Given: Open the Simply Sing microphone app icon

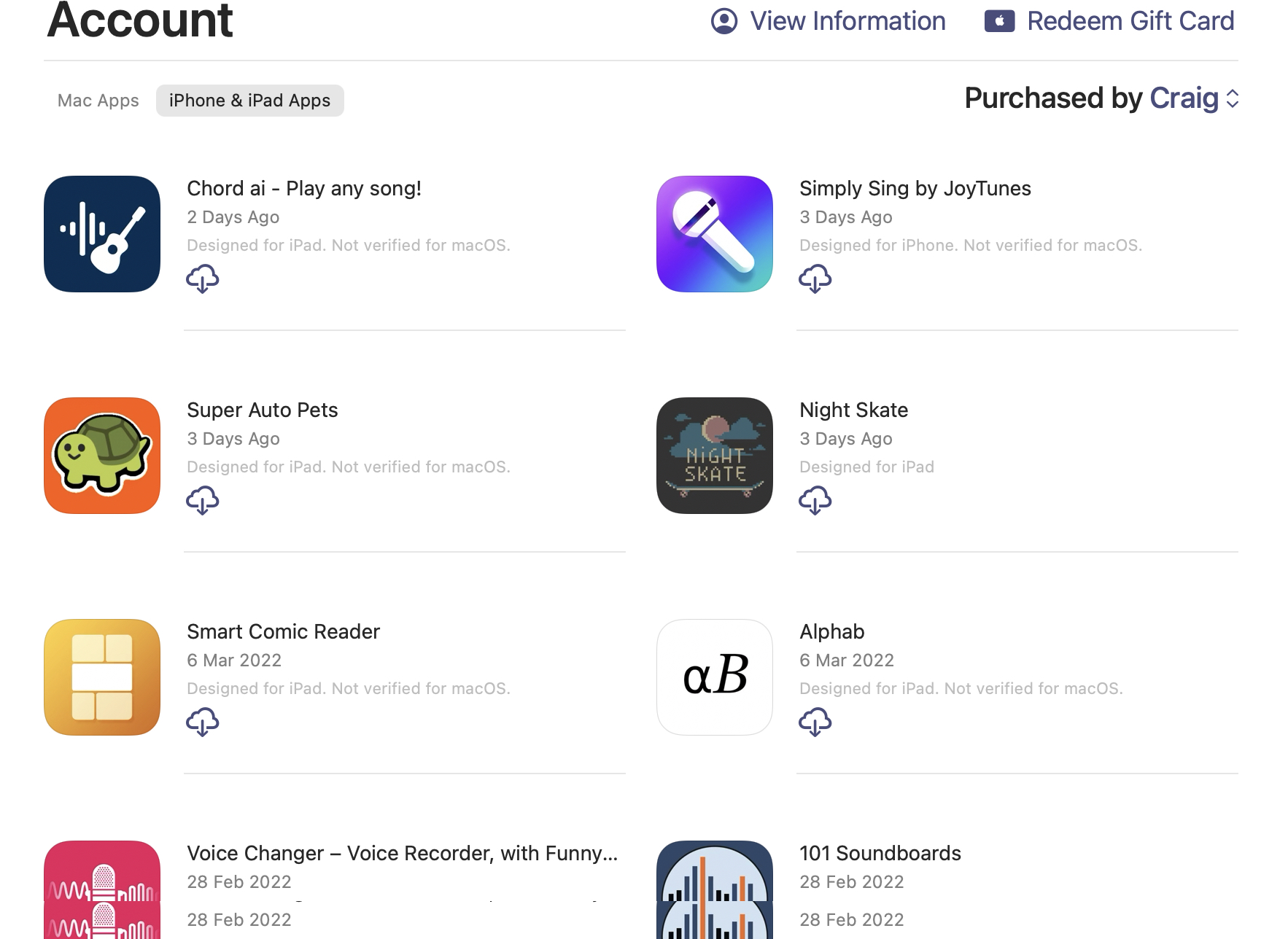Looking at the screenshot, I should coord(715,234).
